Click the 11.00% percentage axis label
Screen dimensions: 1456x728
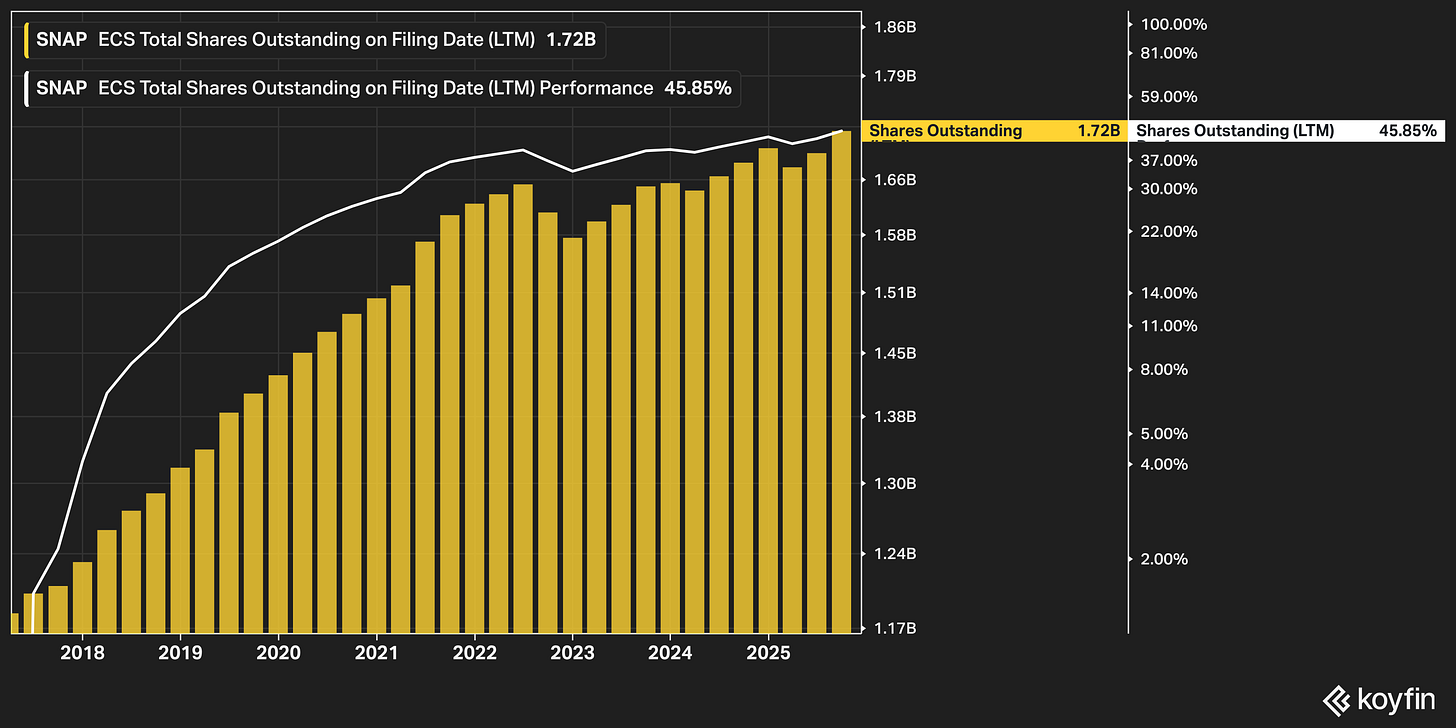1169,326
